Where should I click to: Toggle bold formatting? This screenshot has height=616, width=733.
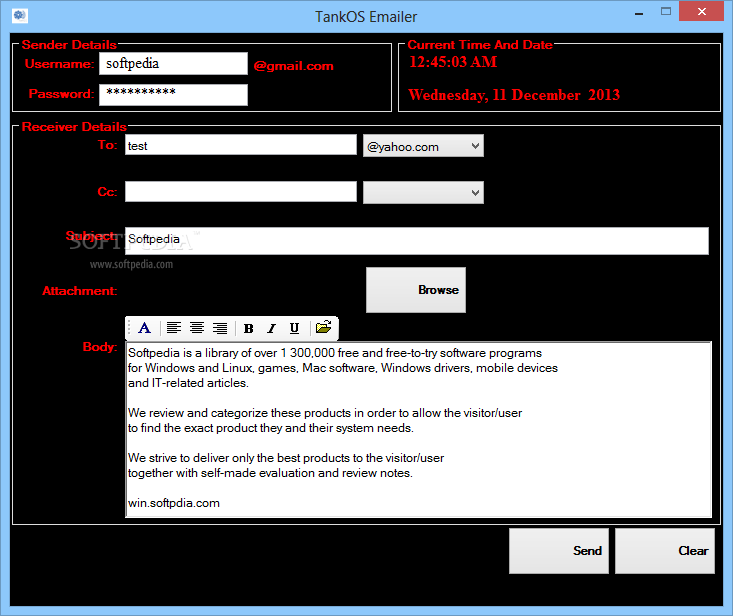coord(249,328)
